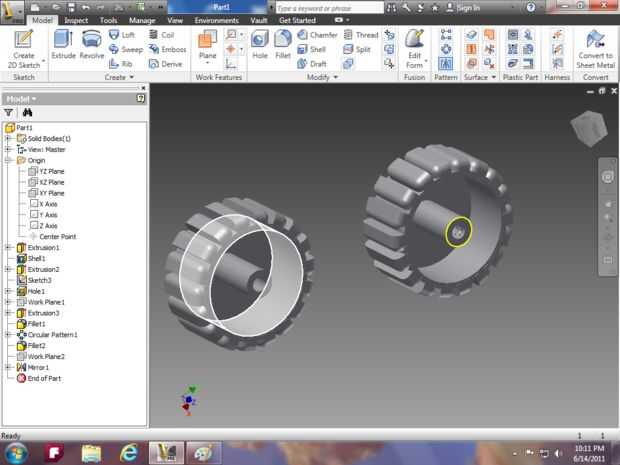Select the Mirror pattern tool
620x465 pixels.
pos(446,63)
